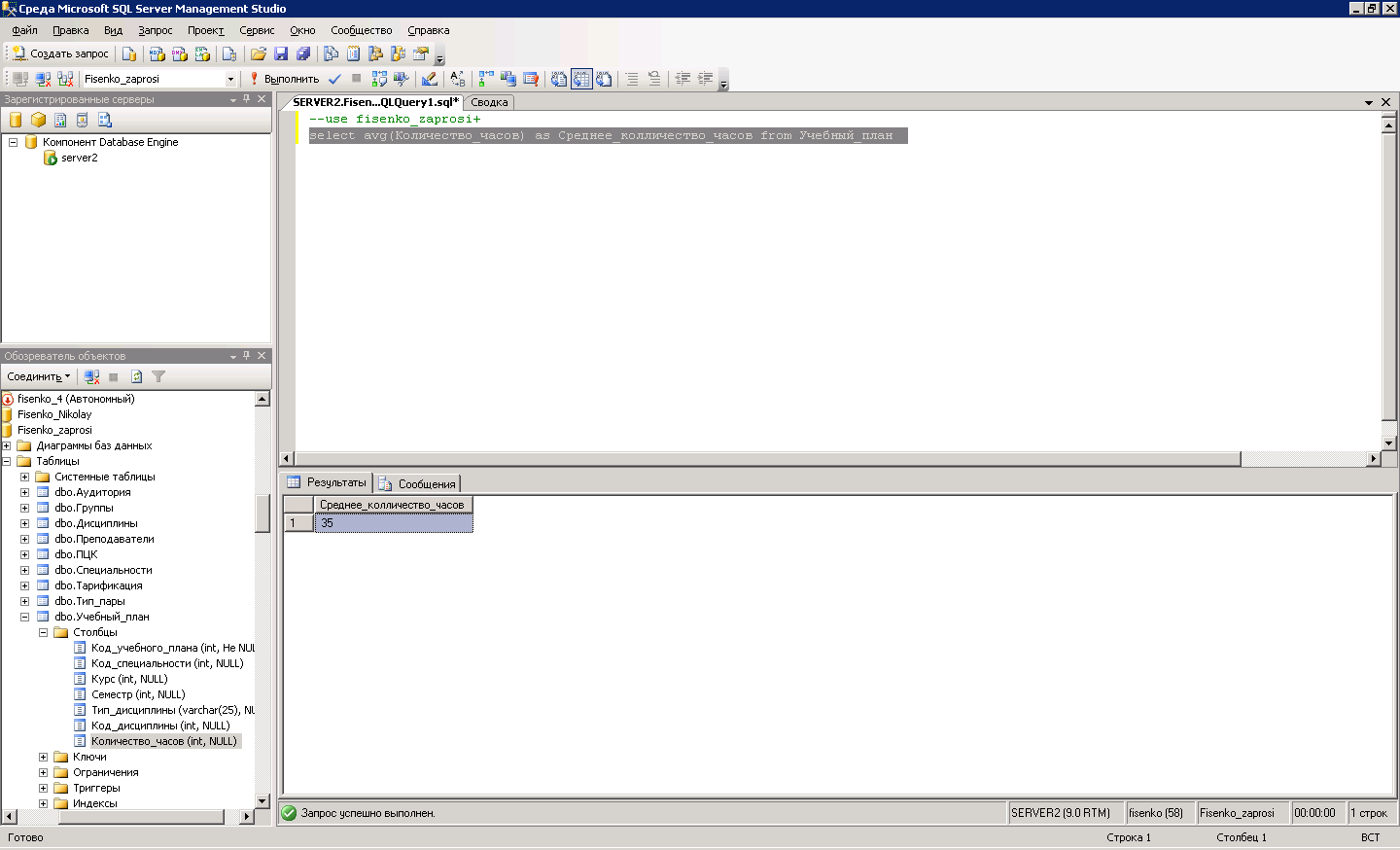
Task: Switch to the Сводка tab
Action: (x=489, y=102)
